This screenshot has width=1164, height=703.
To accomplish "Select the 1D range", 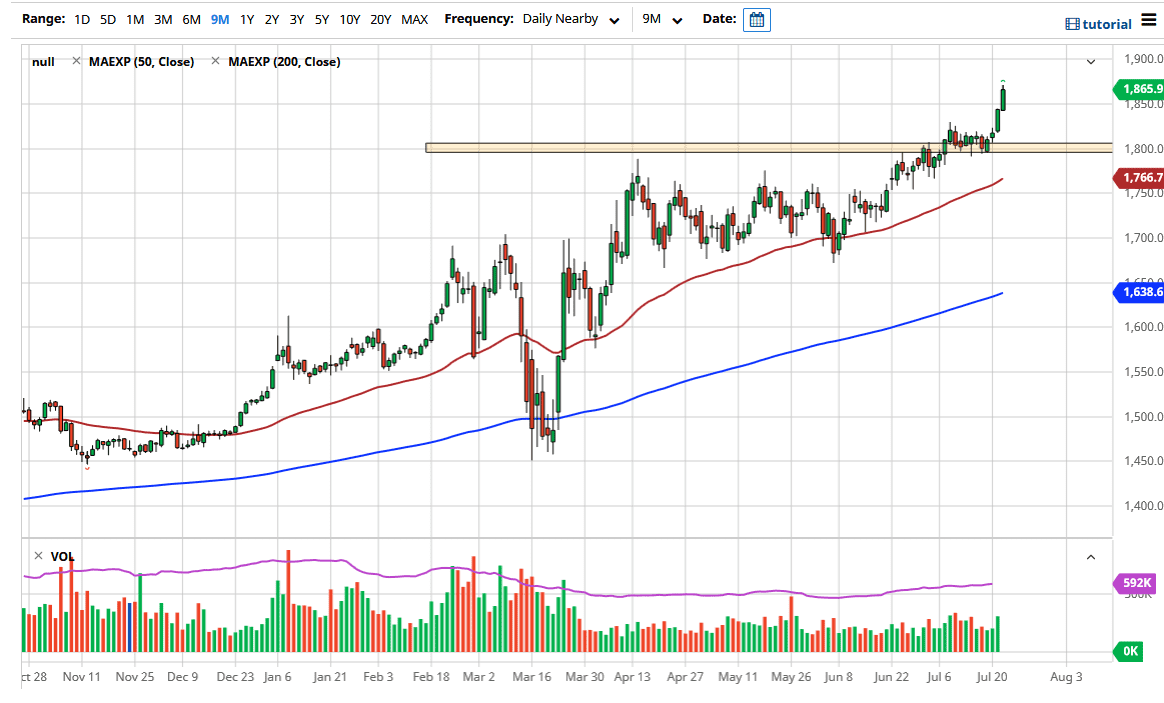I will [x=83, y=19].
